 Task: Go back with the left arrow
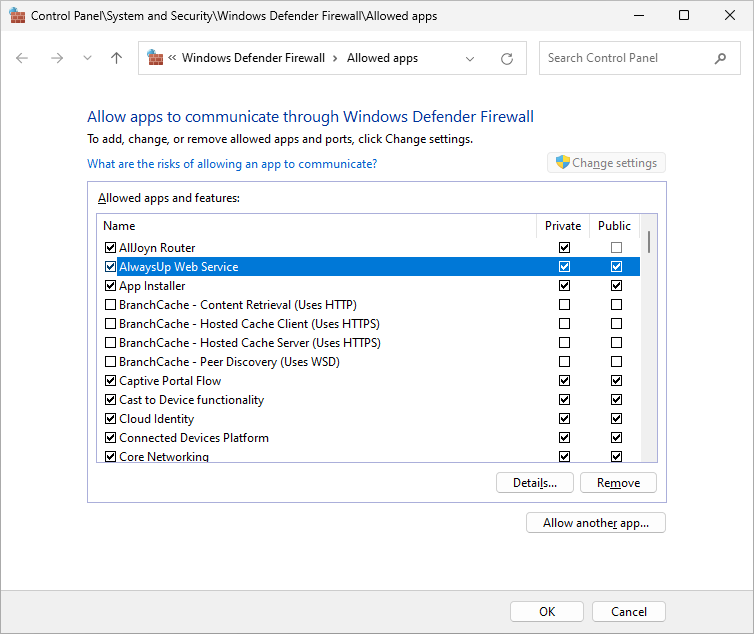[x=22, y=58]
